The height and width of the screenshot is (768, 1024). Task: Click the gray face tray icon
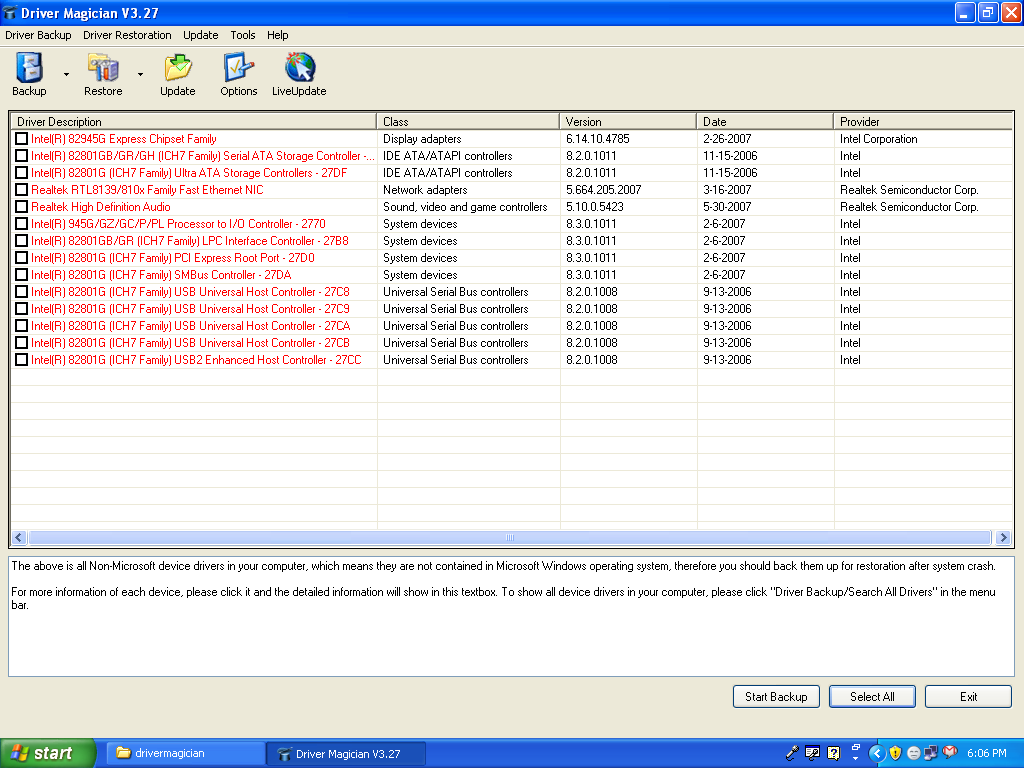[x=914, y=753]
